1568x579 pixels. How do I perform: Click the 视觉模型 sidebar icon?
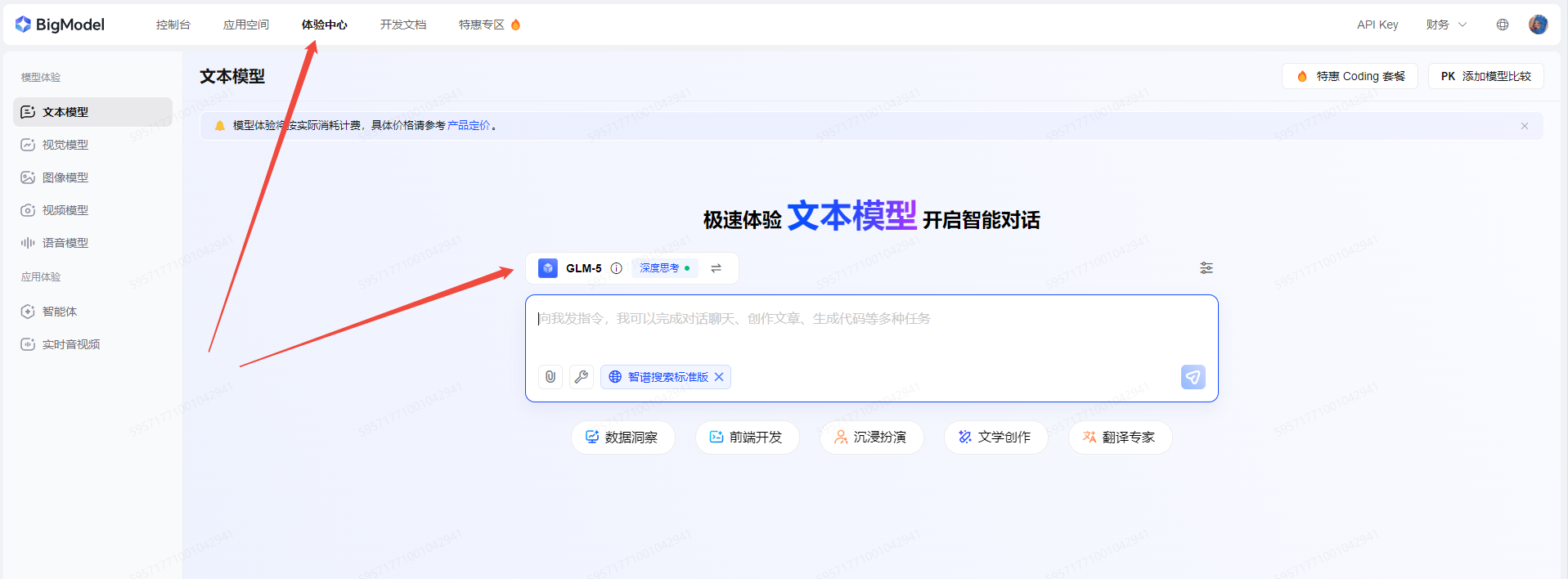coord(28,145)
